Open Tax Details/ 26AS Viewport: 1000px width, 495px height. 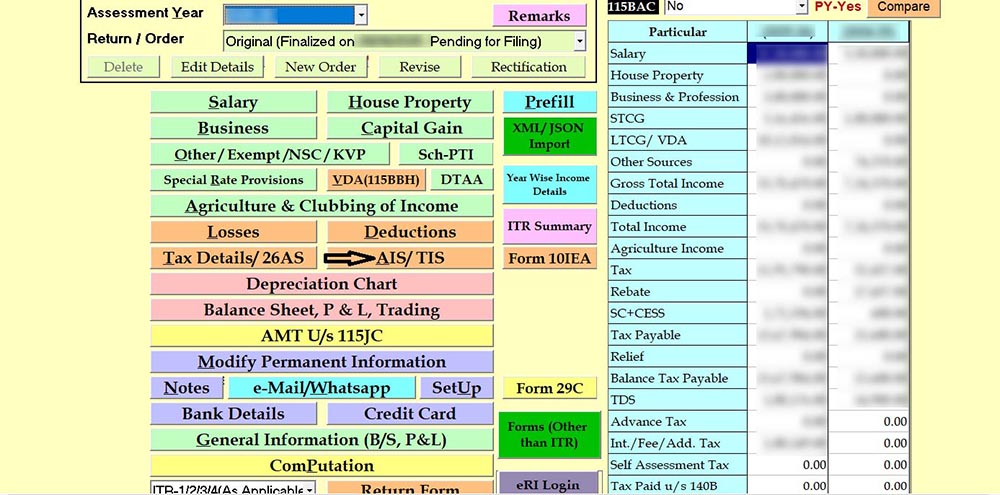click(x=233, y=258)
